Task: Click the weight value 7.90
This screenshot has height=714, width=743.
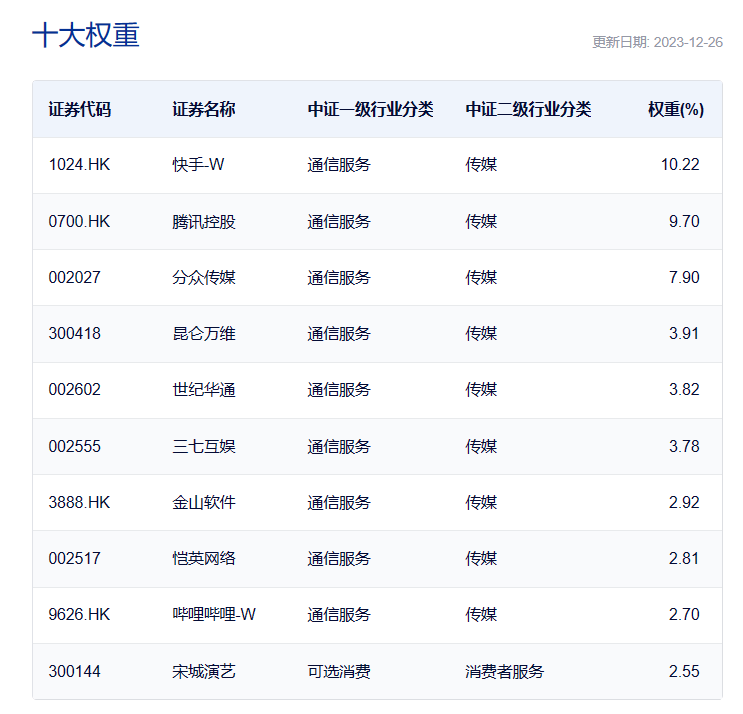Action: point(684,277)
